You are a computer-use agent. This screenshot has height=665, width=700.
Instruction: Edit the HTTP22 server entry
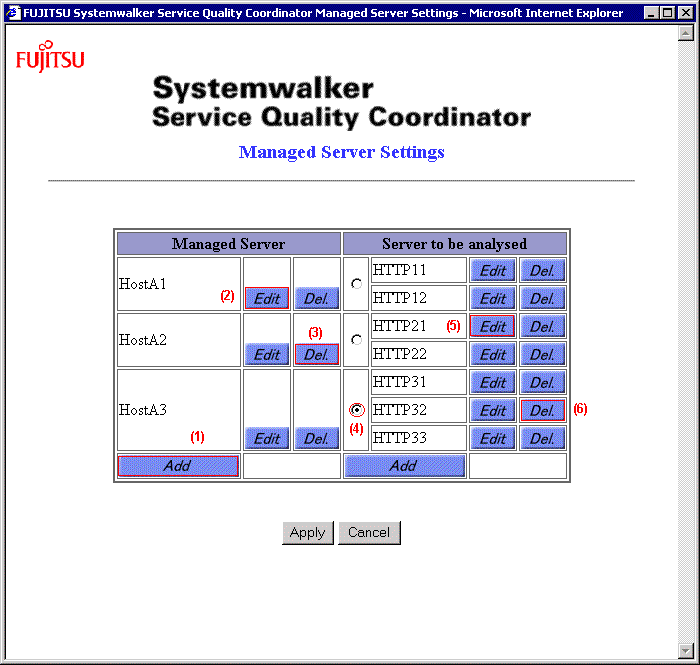click(x=492, y=354)
